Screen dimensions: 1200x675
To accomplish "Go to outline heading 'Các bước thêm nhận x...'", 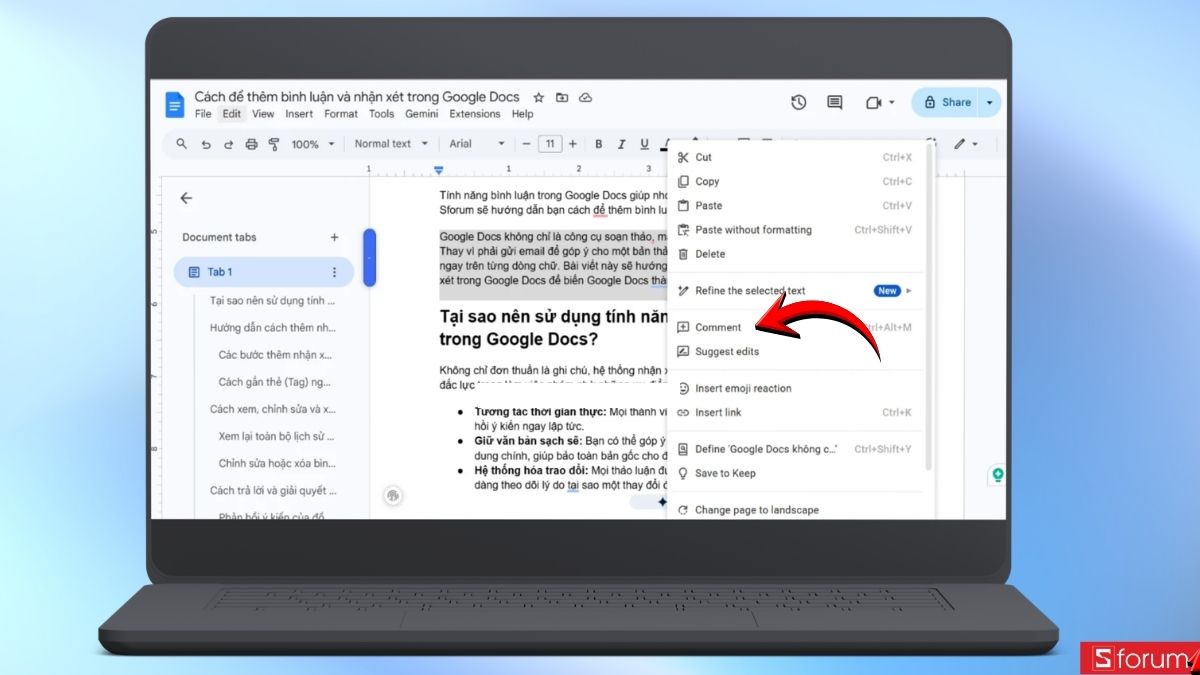I will pyautogui.click(x=275, y=355).
